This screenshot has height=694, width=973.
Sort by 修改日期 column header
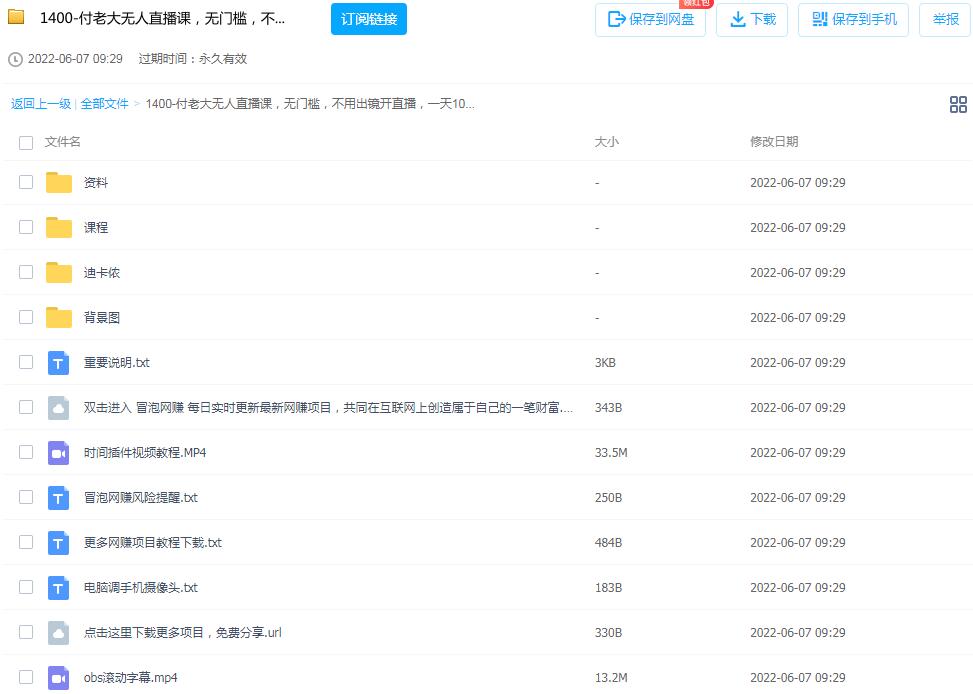tap(774, 142)
